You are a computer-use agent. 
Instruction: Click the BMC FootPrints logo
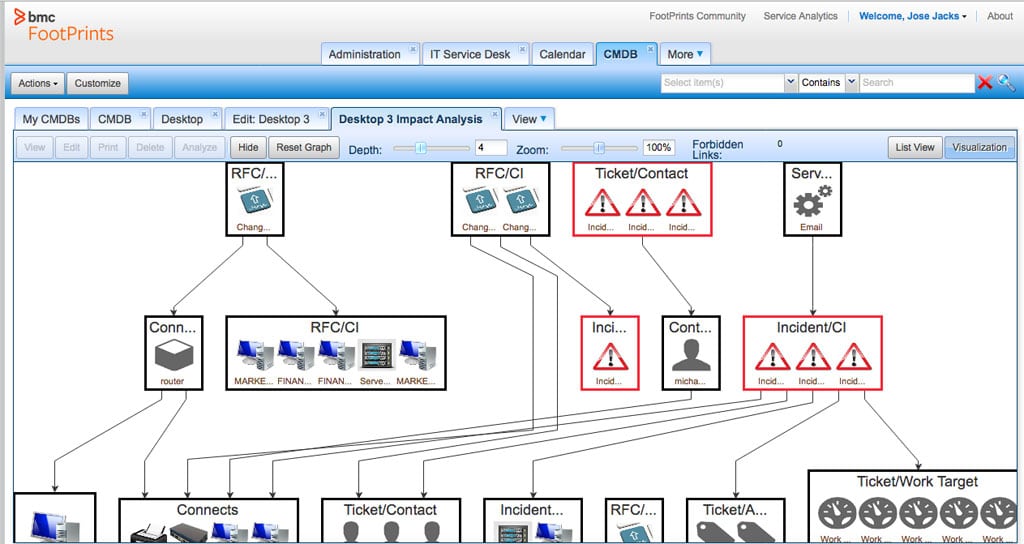coord(63,26)
